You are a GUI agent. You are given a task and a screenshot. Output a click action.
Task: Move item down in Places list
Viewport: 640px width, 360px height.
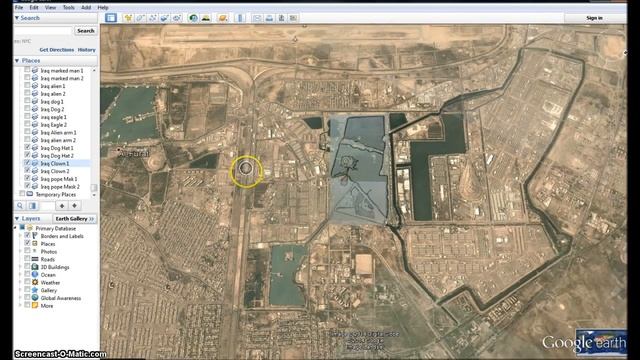[x=74, y=206]
